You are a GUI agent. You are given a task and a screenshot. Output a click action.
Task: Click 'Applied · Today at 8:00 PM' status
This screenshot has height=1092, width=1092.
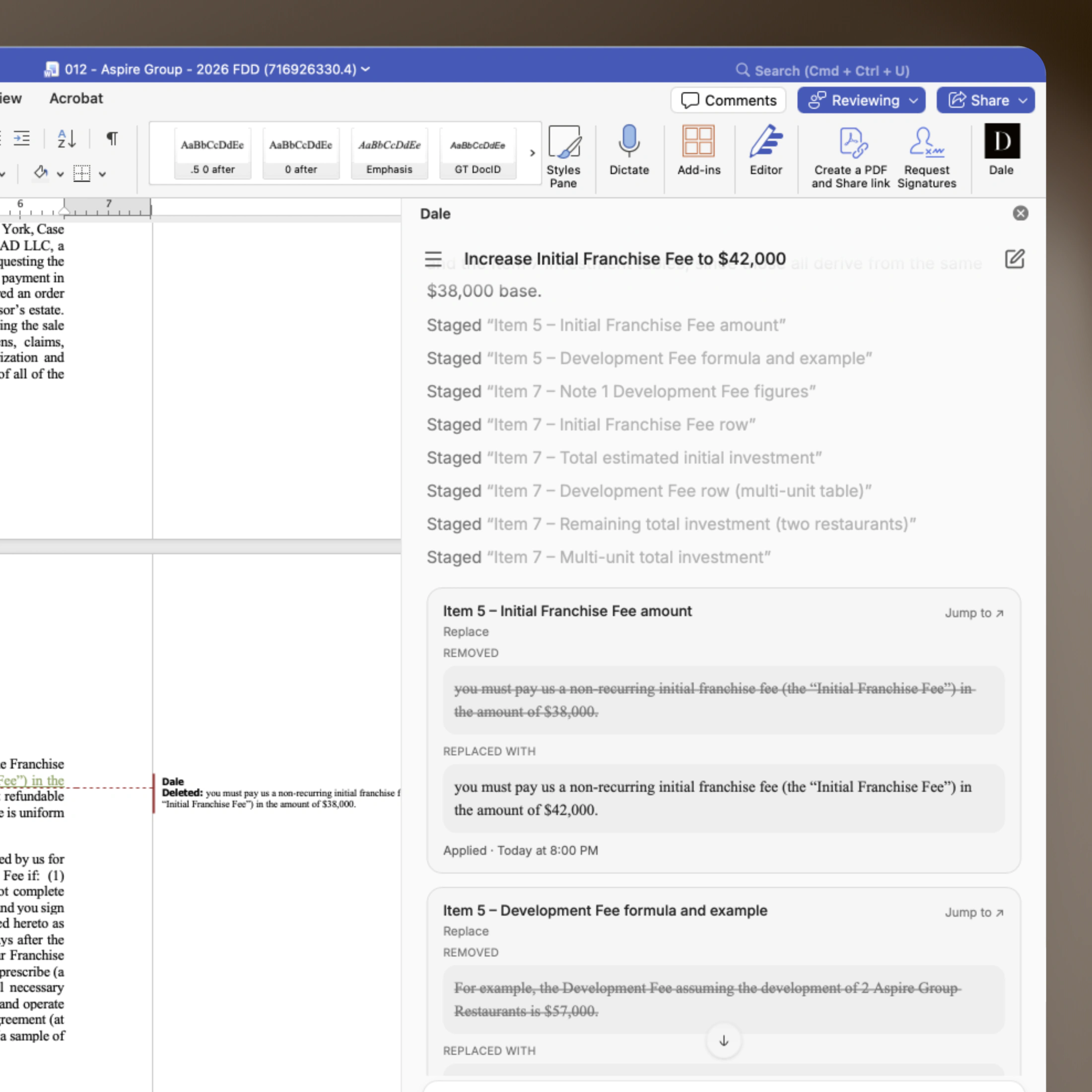520,850
